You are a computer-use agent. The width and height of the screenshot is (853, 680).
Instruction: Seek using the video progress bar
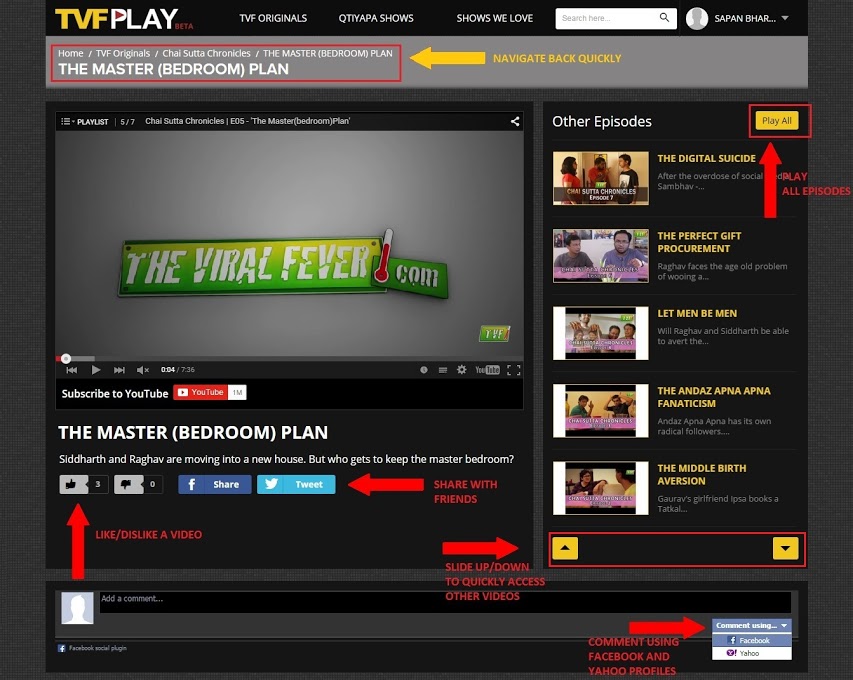coord(289,358)
